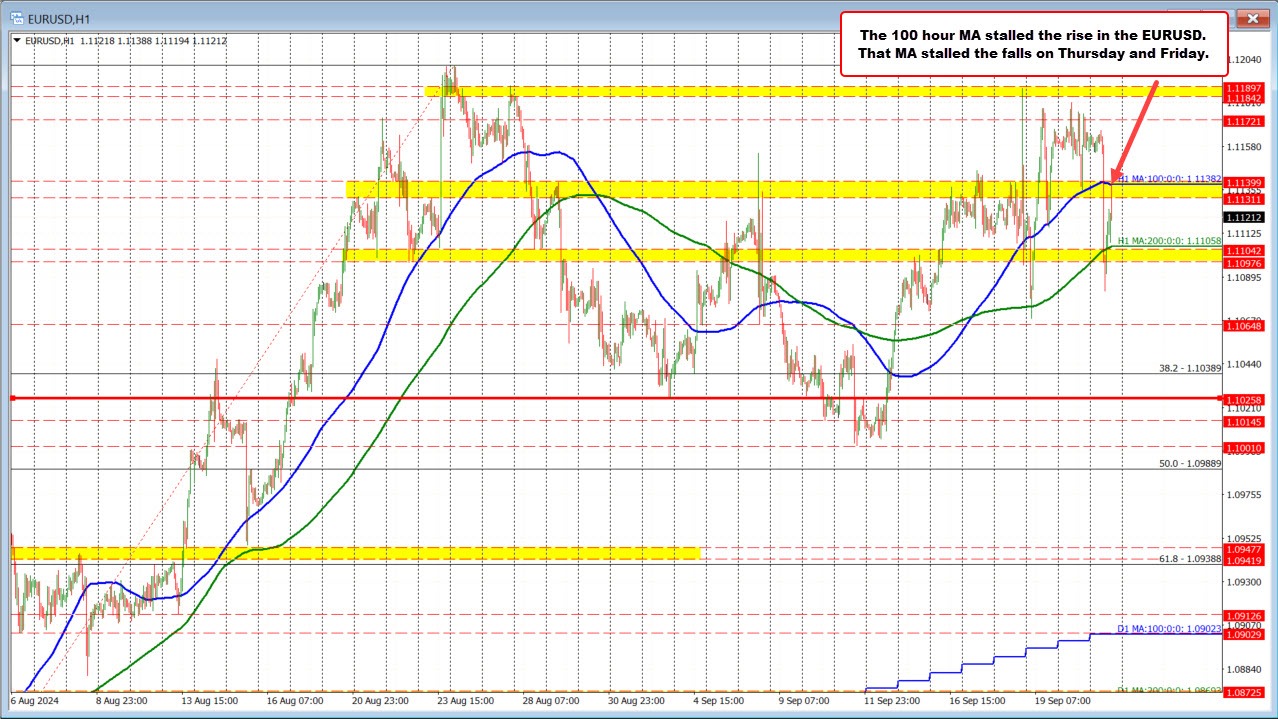1278x719 pixels.
Task: Click the 6 Aug 2024 date axis label
Action: pos(35,701)
